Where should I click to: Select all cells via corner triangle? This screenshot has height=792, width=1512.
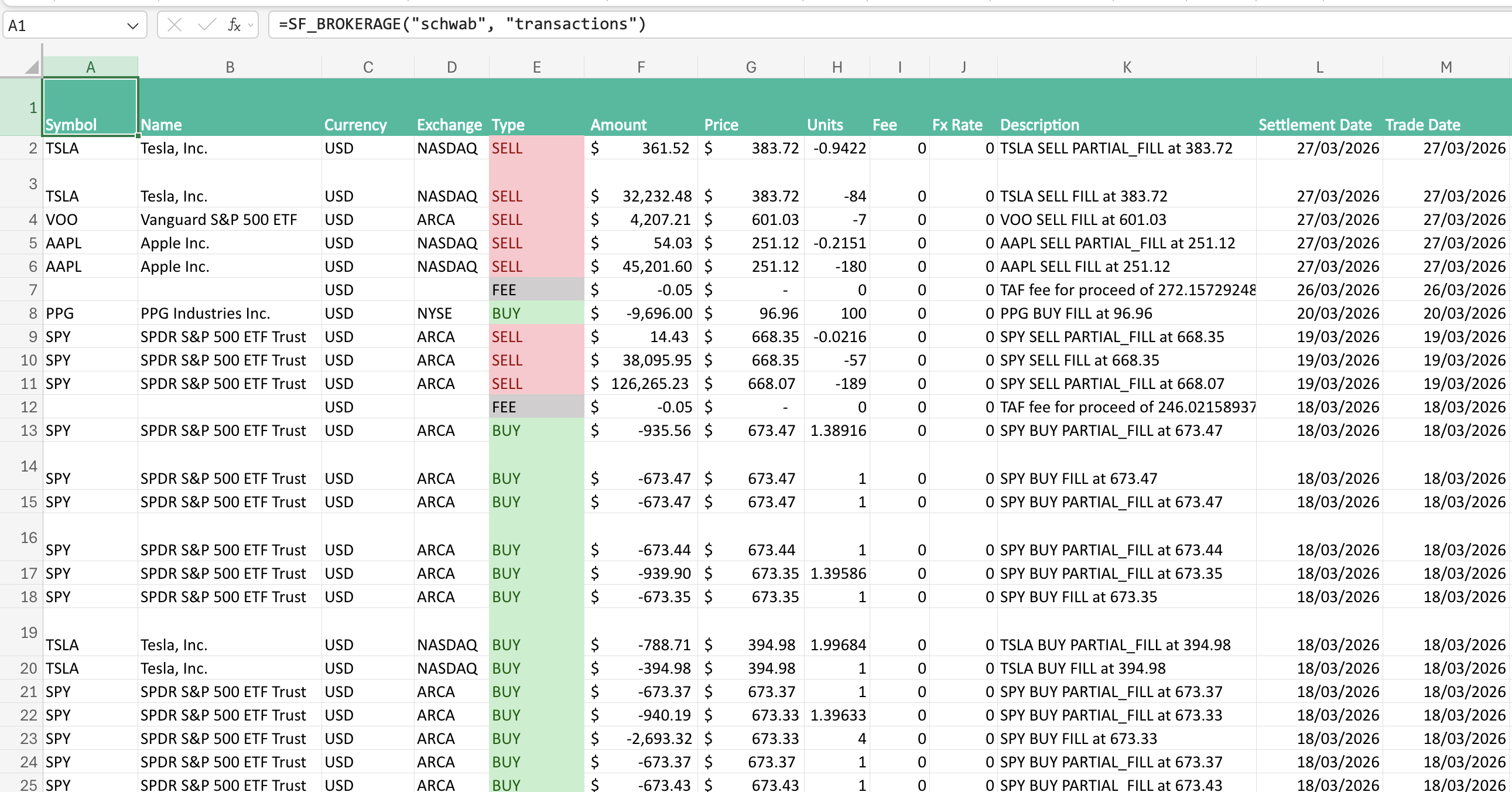32,67
